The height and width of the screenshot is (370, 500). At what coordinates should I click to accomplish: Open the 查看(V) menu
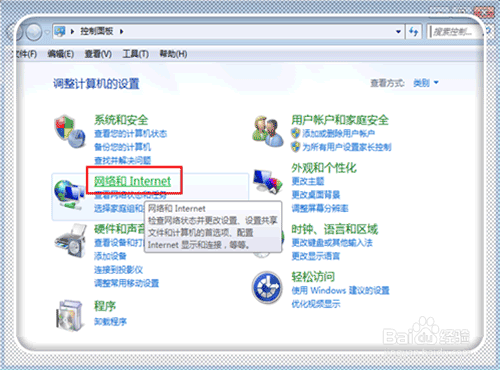[x=98, y=54]
